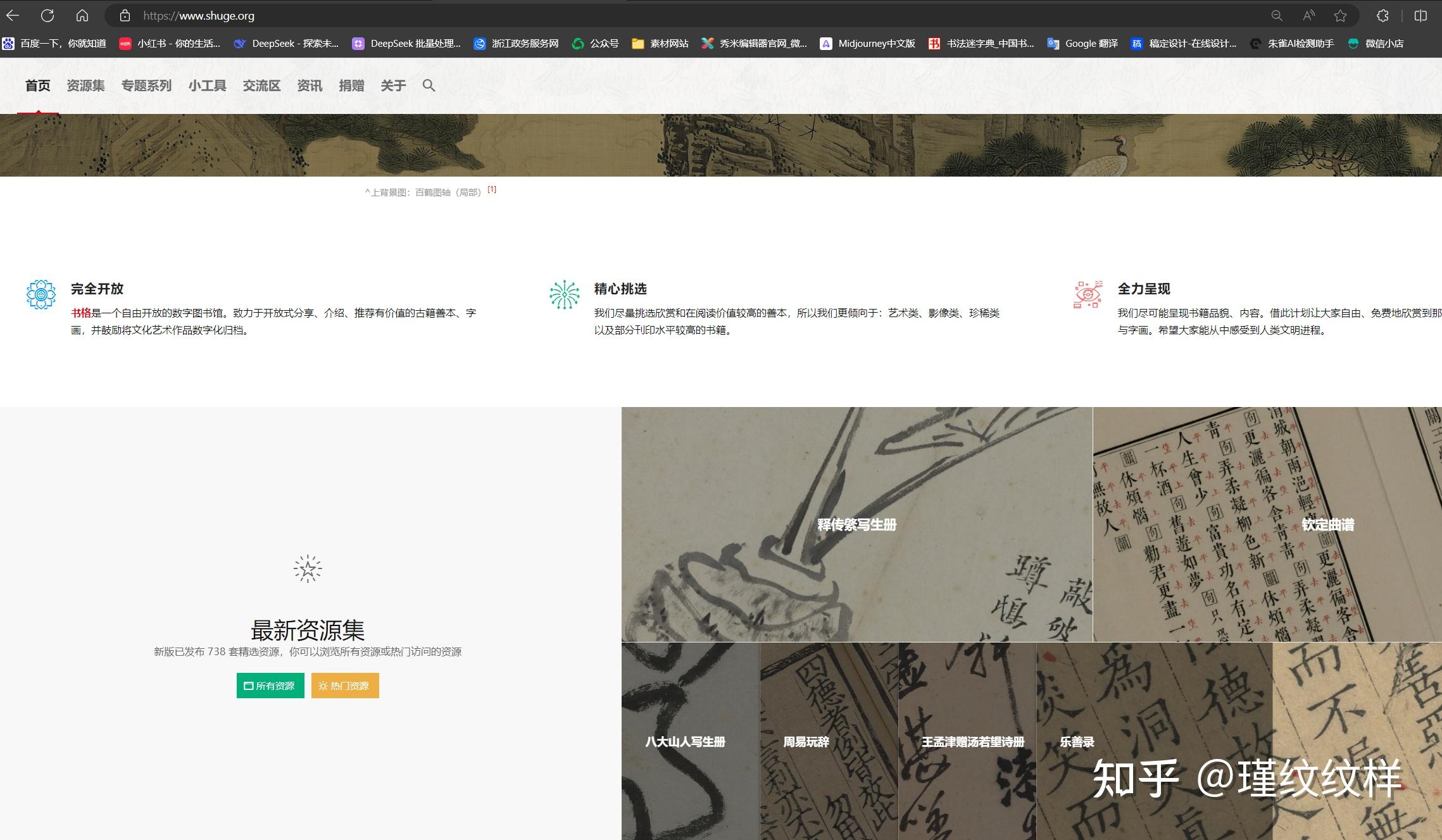
Task: Add this page to favorites star
Action: click(x=1340, y=16)
